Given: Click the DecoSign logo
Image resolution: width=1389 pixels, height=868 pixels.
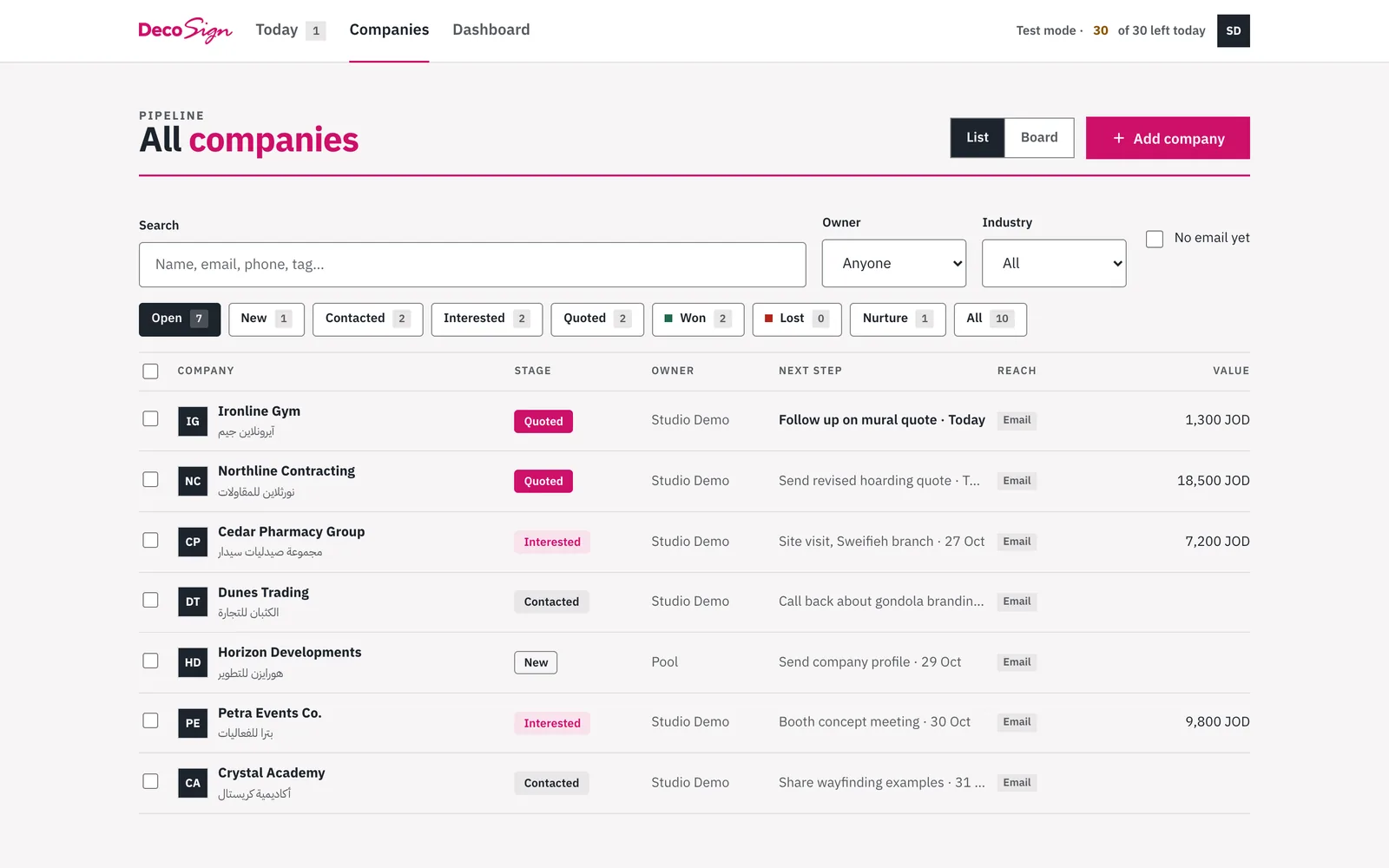Looking at the screenshot, I should coord(185,30).
